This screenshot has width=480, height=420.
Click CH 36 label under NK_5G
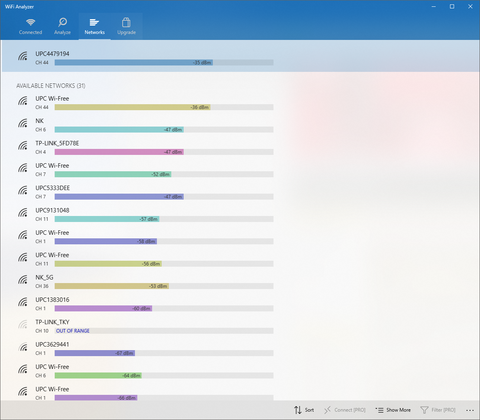coord(42,286)
